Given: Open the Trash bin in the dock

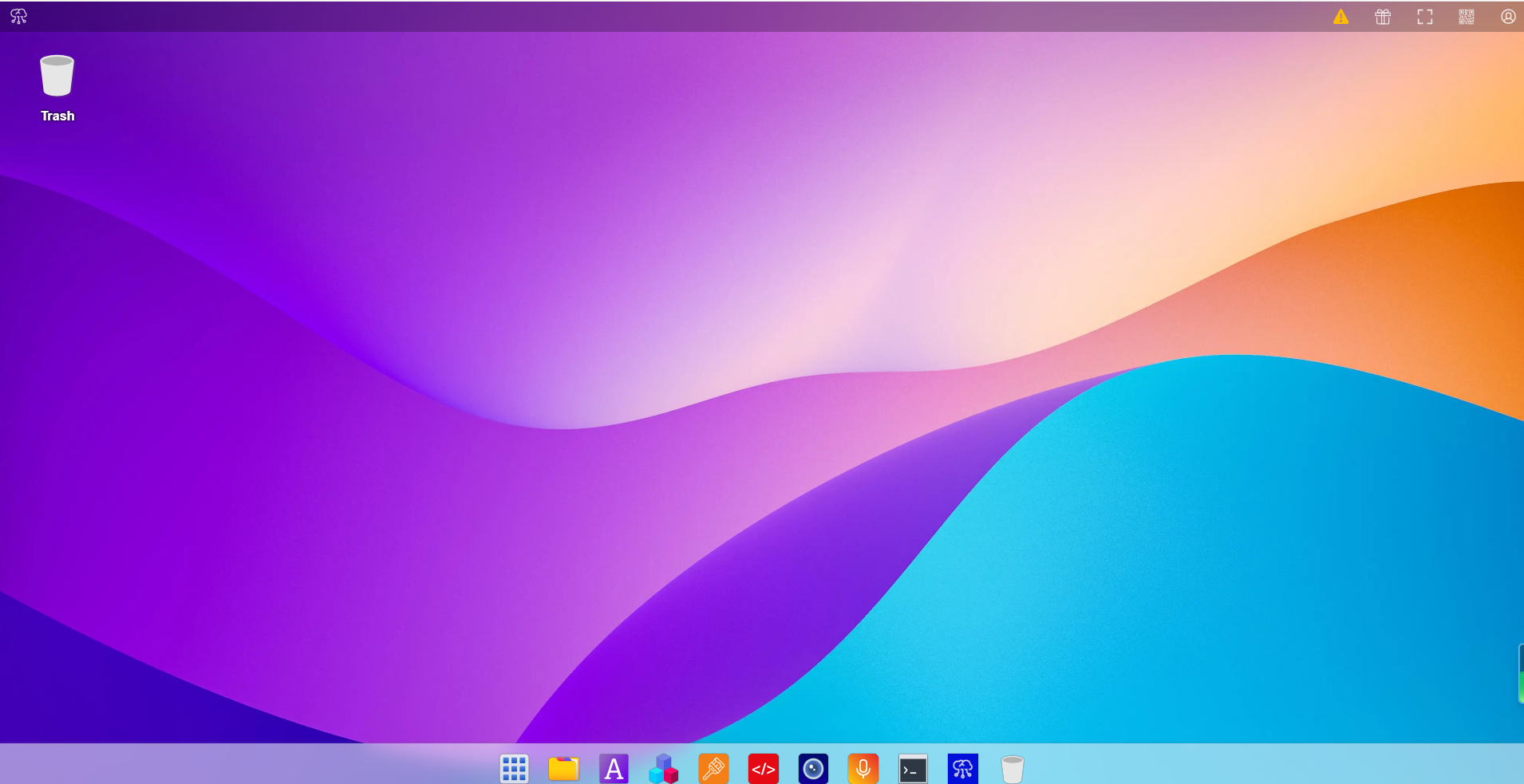Looking at the screenshot, I should click(x=1013, y=769).
